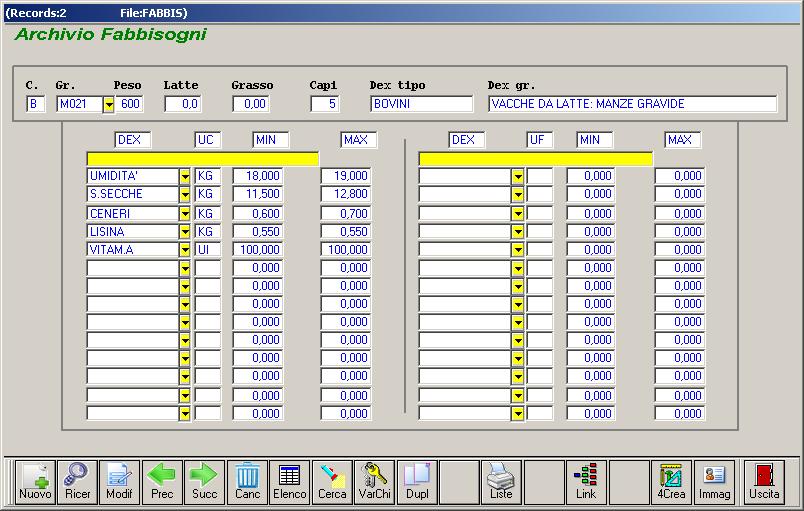The image size is (804, 511).
Task: Expand the UMIDITA' row dropdown
Action: point(185,176)
